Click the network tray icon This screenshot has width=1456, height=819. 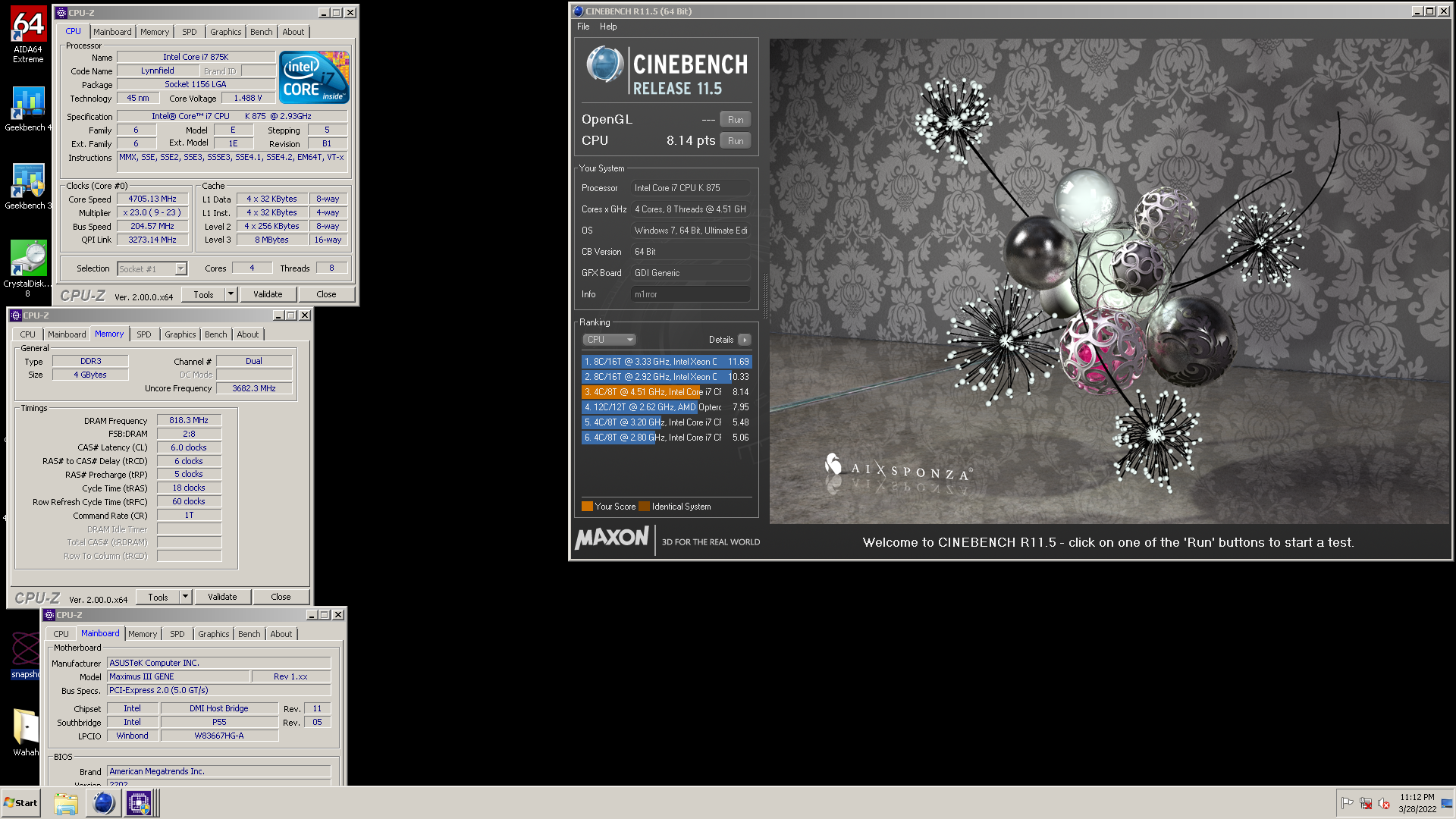[1366, 803]
